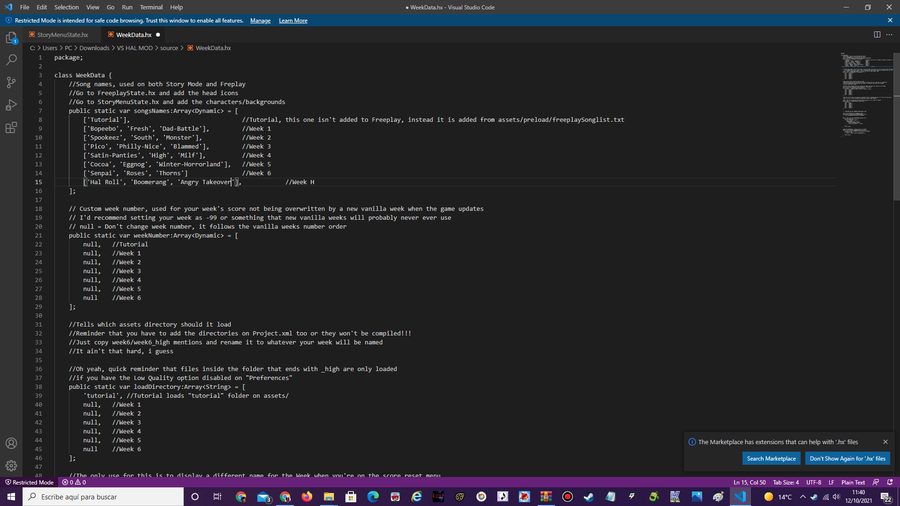Screen dimensions: 900x506
Task: Open the editor More Actions ellipsis
Action: [x=889, y=34]
